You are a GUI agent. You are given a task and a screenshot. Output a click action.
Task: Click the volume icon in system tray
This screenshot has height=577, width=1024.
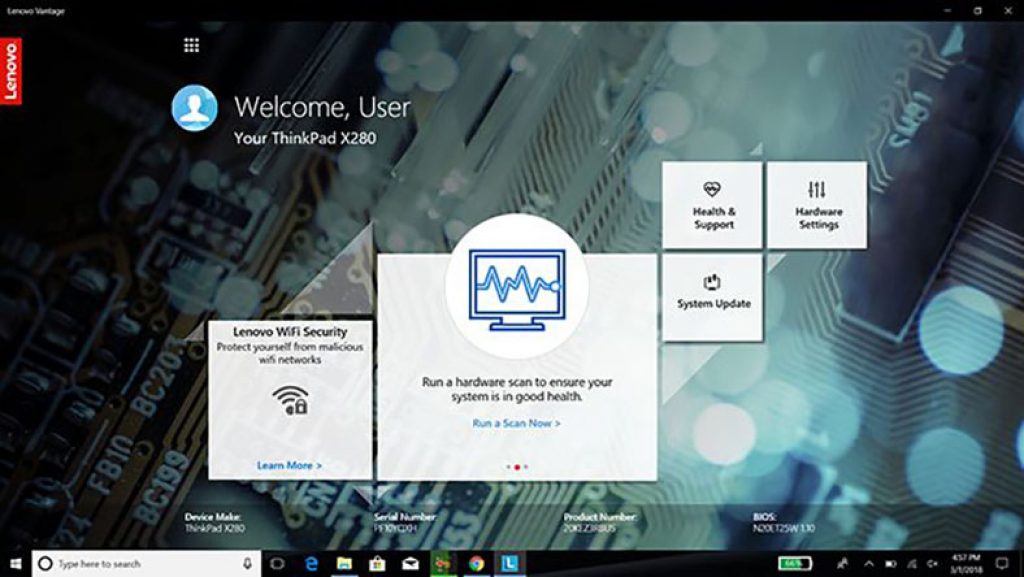coord(932,563)
